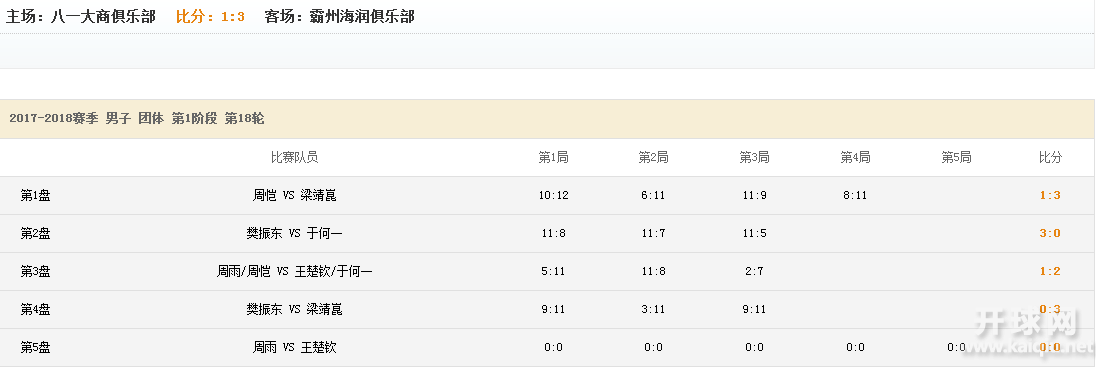The height and width of the screenshot is (367, 1096).
Task: Select the 周恺 VS 梁靖崑 match
Action: [294, 196]
